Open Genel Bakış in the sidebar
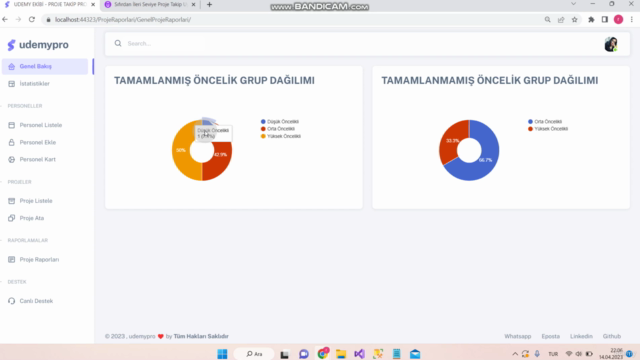This screenshot has height=360, width=640. click(45, 66)
